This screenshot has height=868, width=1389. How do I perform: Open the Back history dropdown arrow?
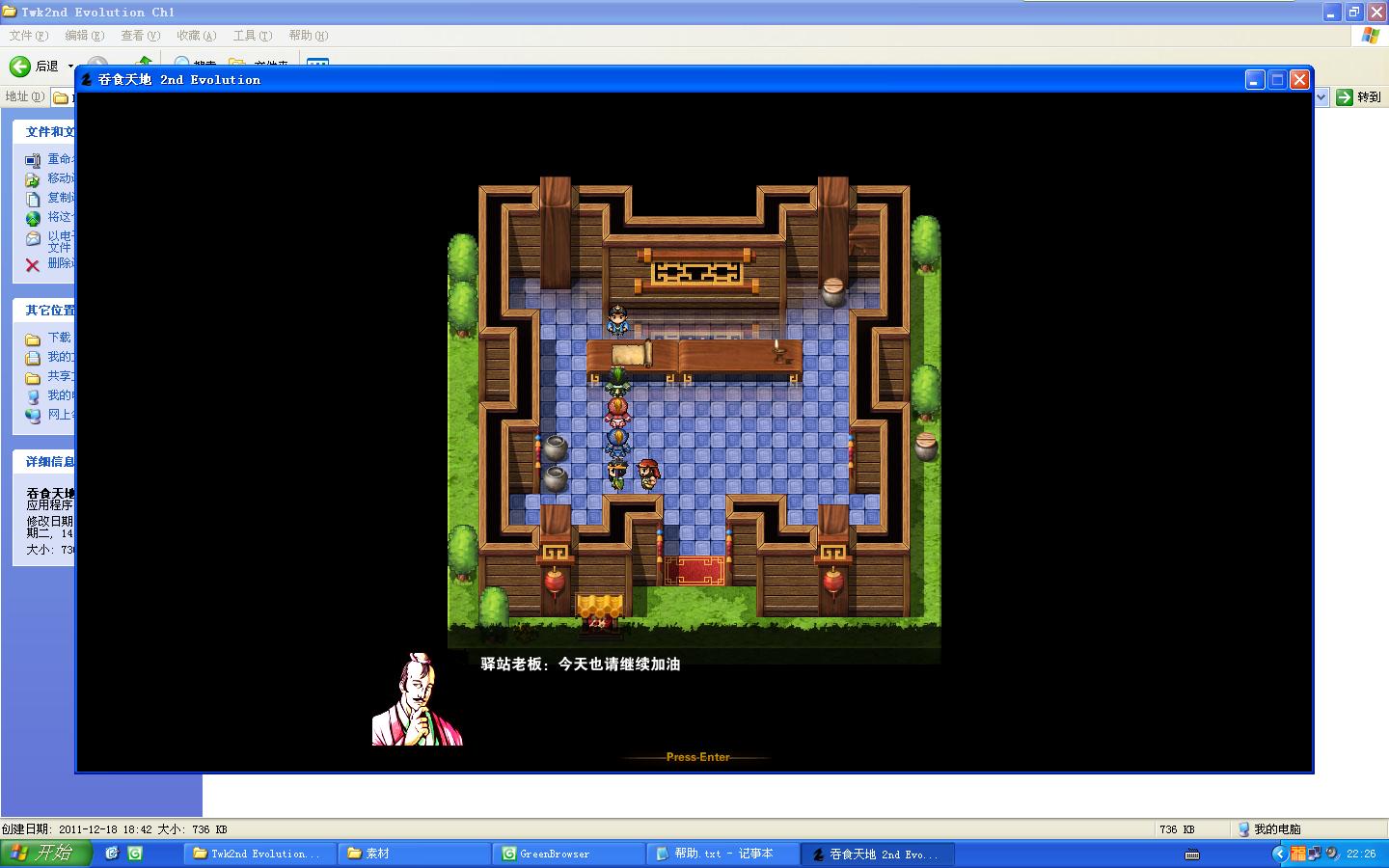pyautogui.click(x=69, y=67)
